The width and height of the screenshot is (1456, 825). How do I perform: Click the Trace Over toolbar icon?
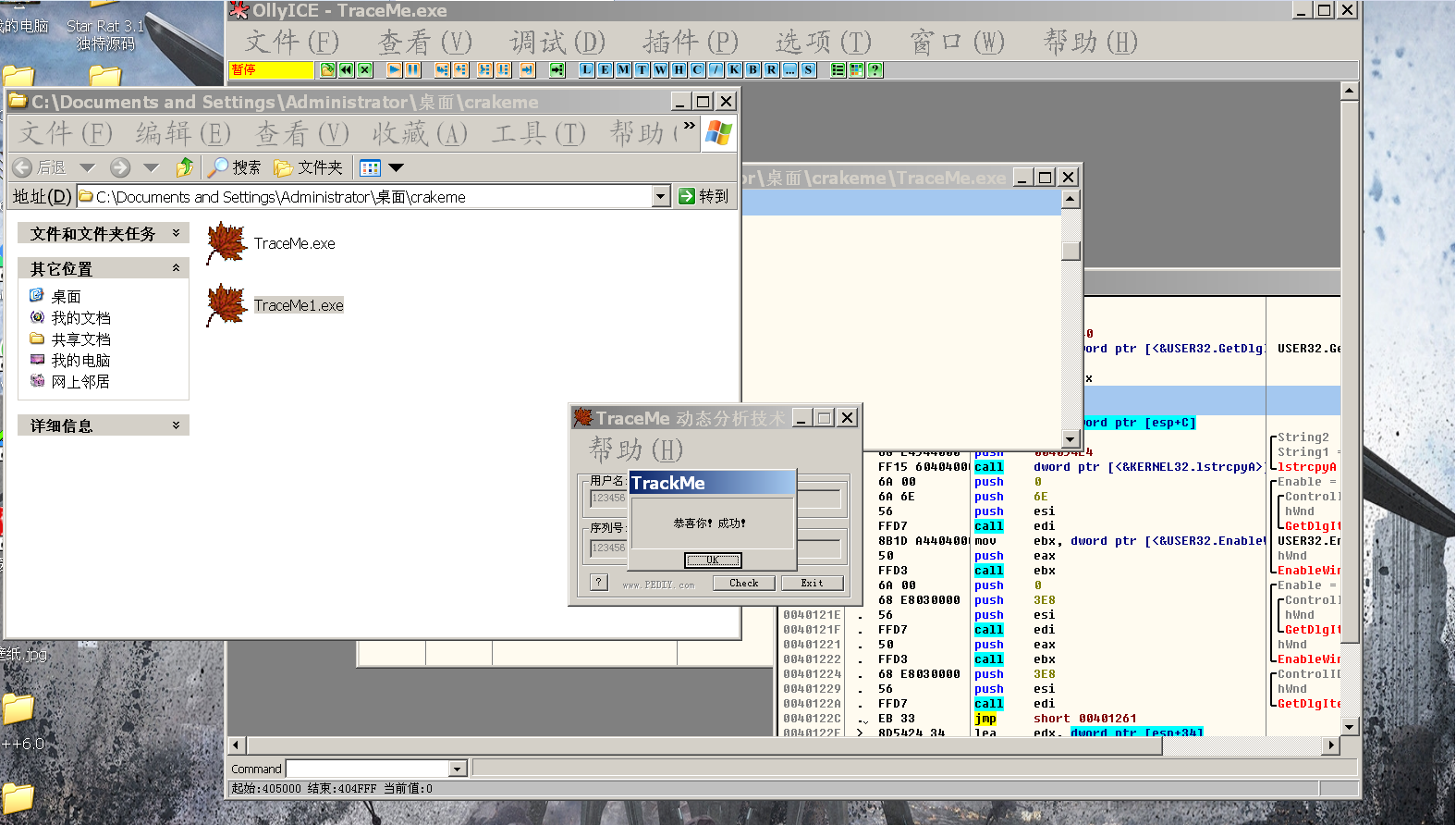pos(503,69)
